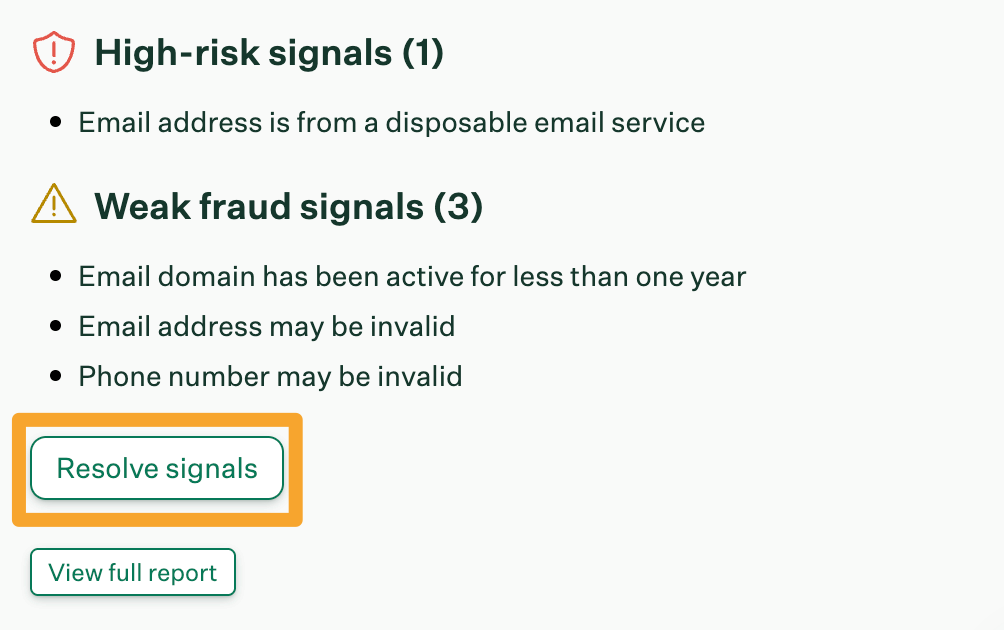The image size is (1004, 630).
Task: Click the Phone number may be invalid signal
Action: point(270,376)
